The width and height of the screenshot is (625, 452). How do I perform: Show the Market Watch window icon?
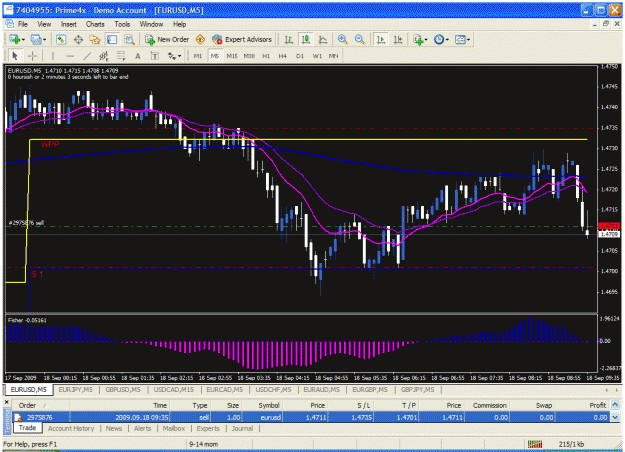(61, 39)
